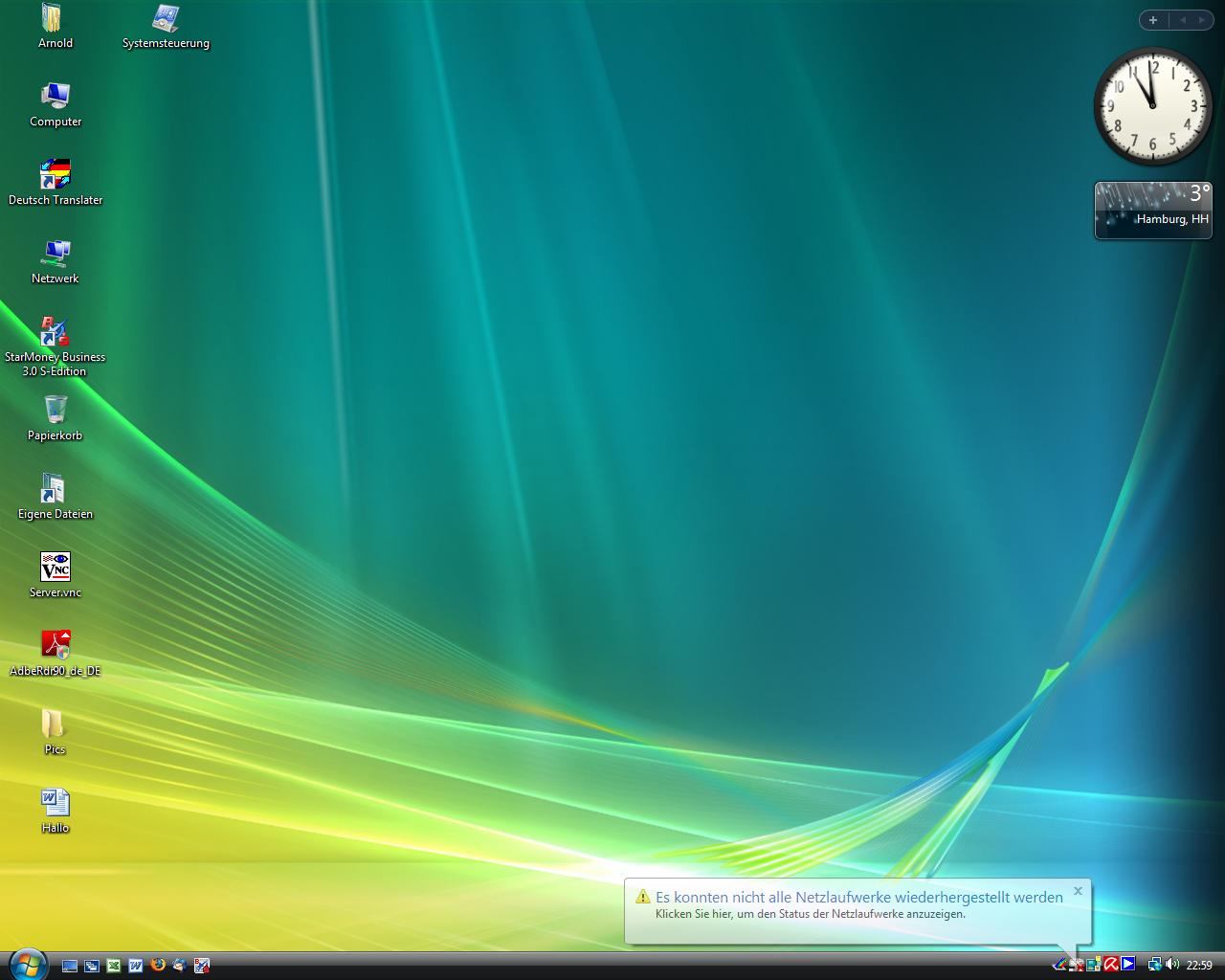This screenshot has width=1225, height=980.
Task: Select the Computer desktop icon
Action: [56, 105]
